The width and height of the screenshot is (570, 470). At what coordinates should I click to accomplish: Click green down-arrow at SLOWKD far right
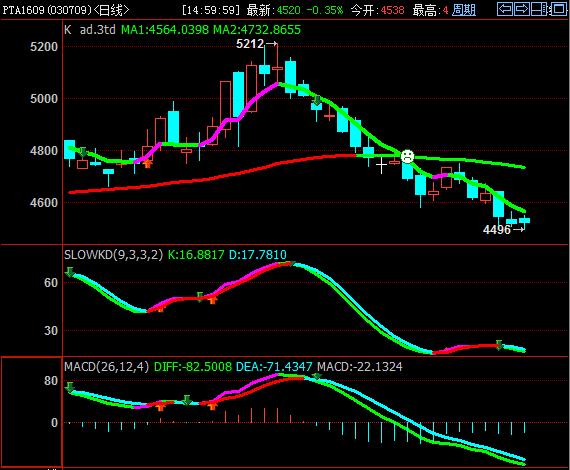coord(499,345)
